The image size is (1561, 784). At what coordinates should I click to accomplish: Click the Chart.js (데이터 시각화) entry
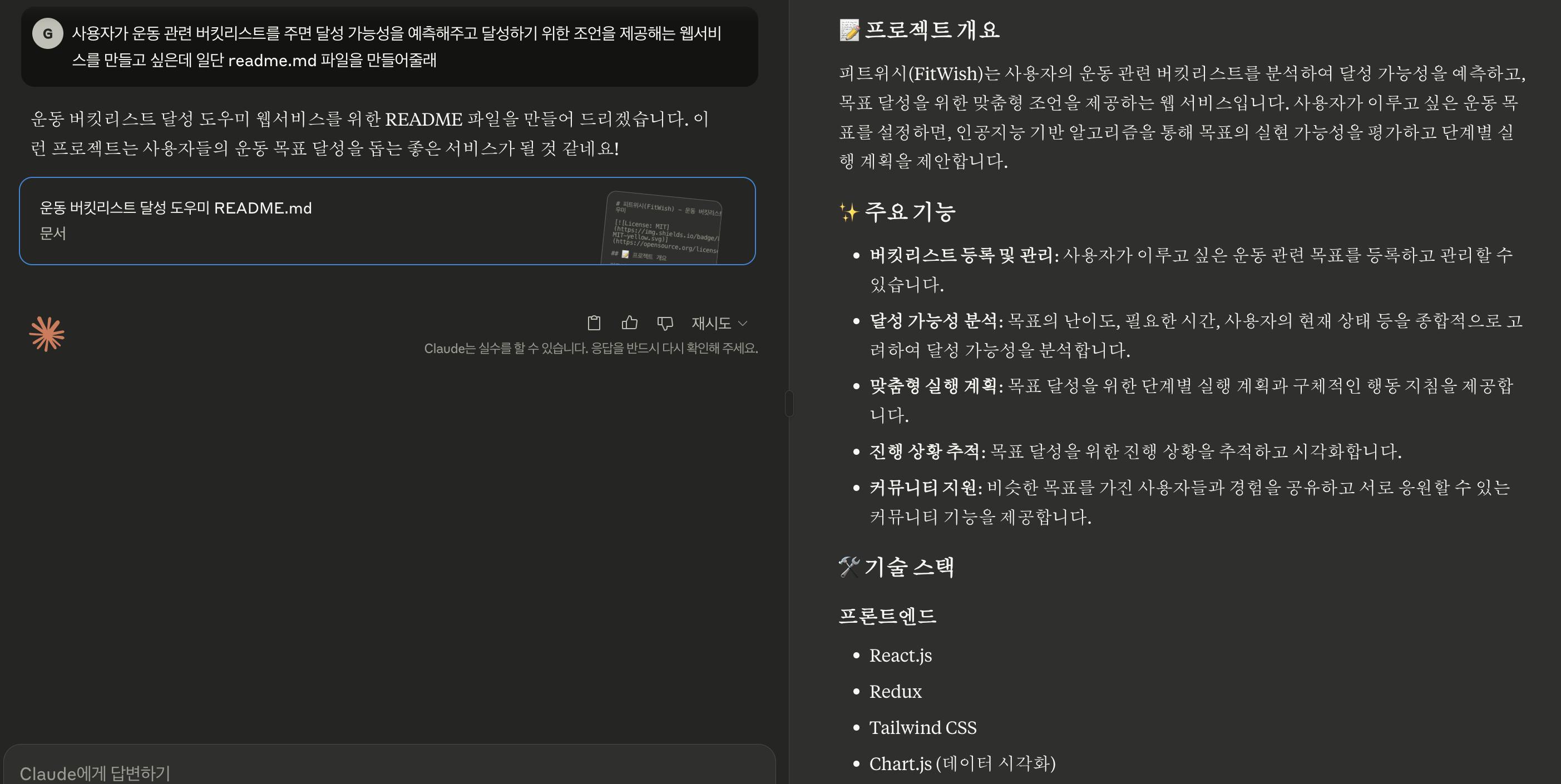pos(962,763)
